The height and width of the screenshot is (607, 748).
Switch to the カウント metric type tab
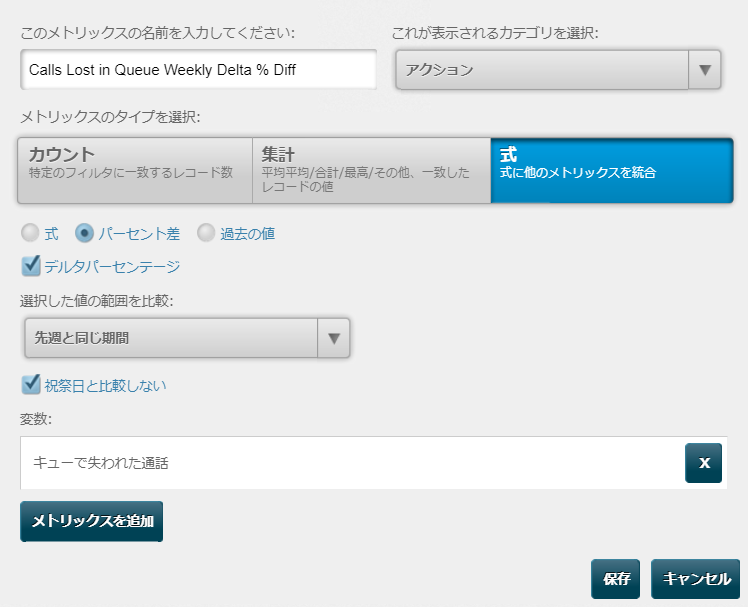pyautogui.click(x=135, y=171)
